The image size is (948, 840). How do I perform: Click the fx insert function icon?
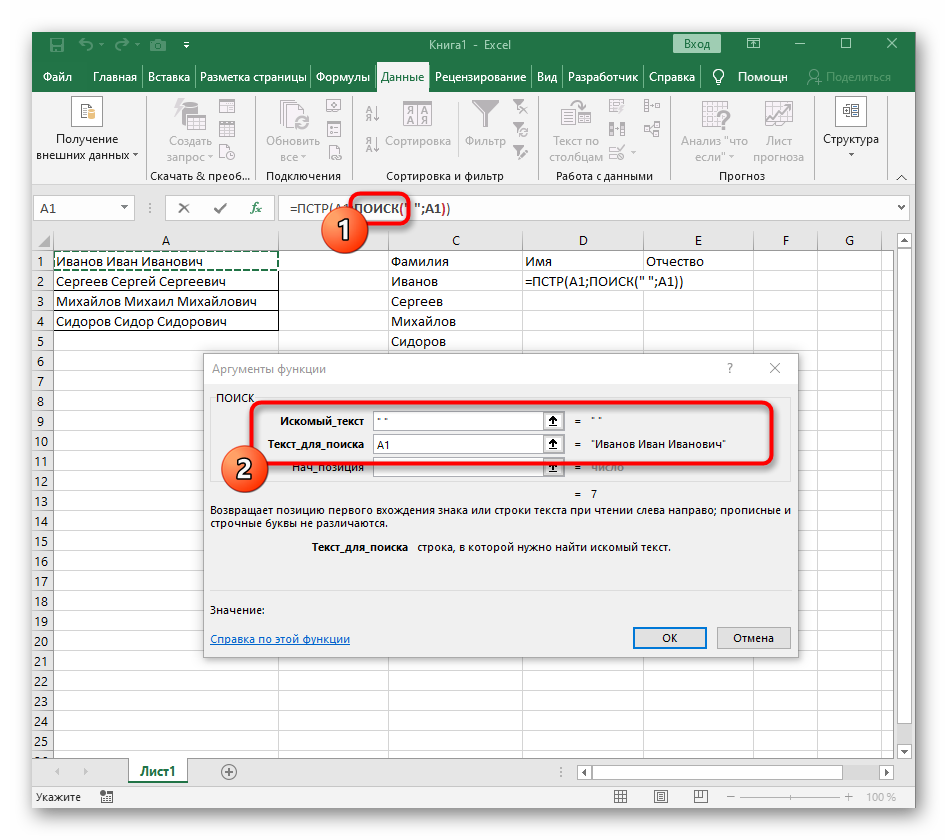[256, 208]
